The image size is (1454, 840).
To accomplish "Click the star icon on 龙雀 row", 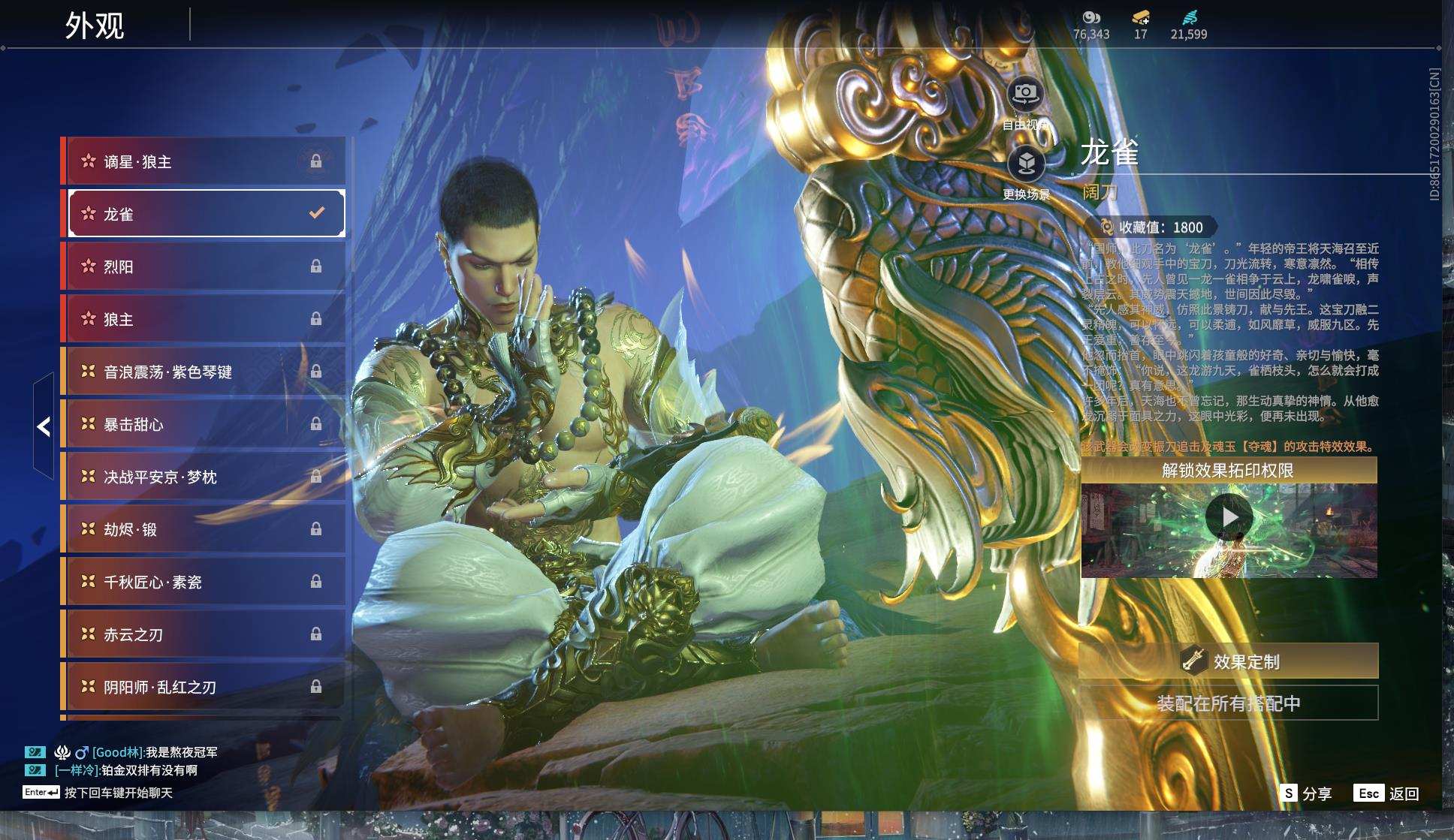I will click(x=89, y=213).
